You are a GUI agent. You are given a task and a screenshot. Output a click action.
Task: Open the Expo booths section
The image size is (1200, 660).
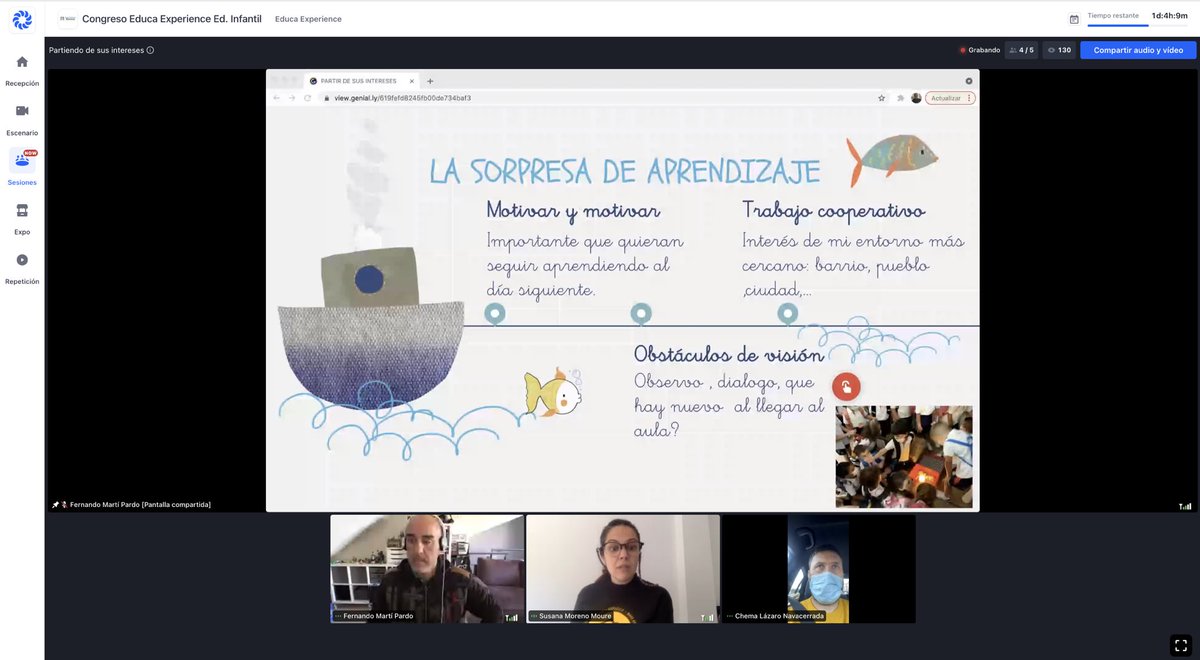pyautogui.click(x=22, y=218)
